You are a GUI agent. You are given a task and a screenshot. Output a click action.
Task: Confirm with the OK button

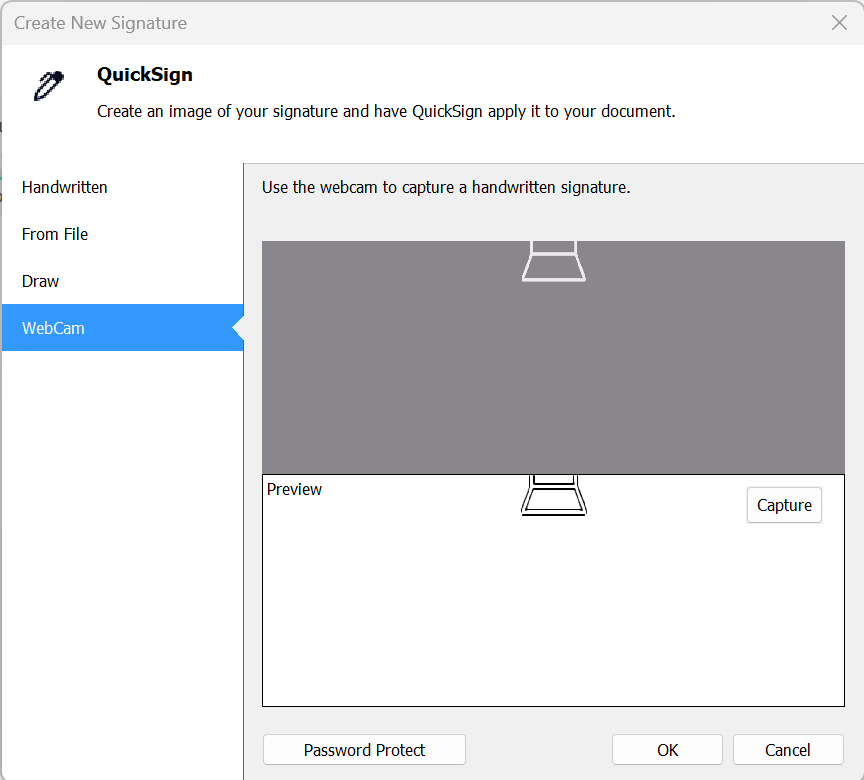(x=667, y=750)
